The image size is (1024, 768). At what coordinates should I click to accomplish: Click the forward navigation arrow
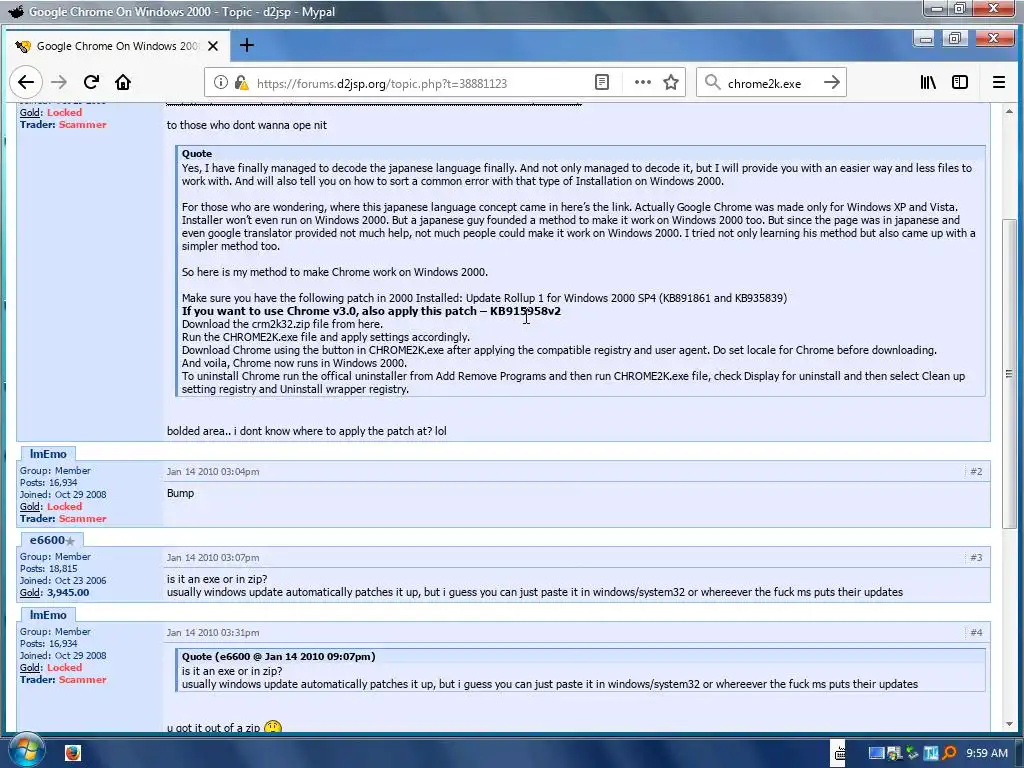pos(59,82)
